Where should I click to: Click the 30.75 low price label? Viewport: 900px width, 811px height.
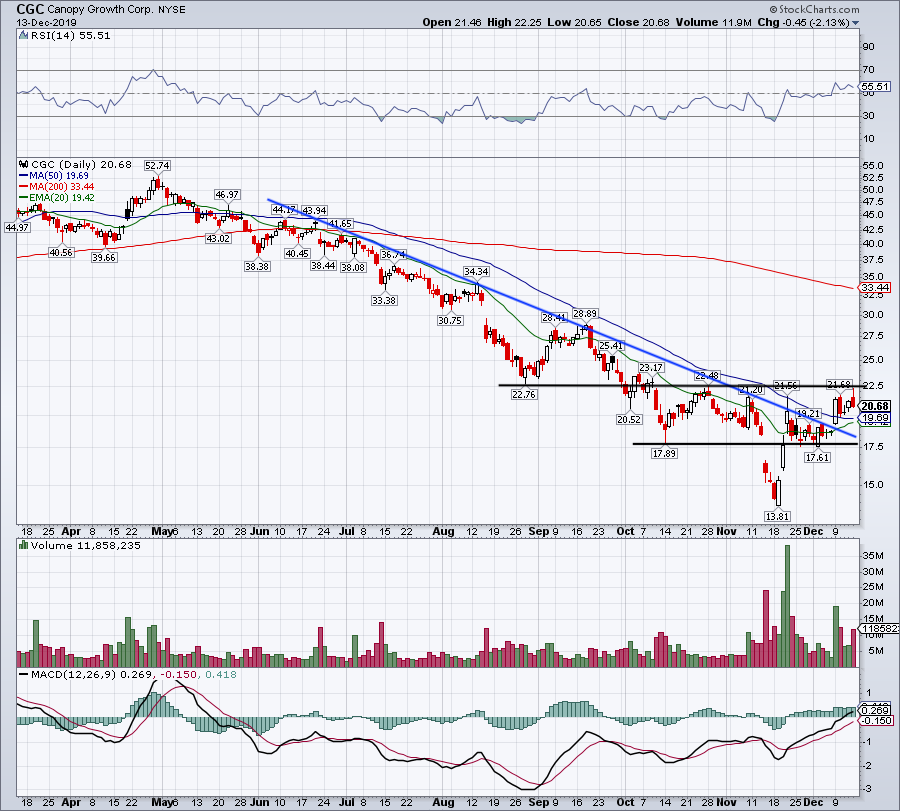coord(450,321)
